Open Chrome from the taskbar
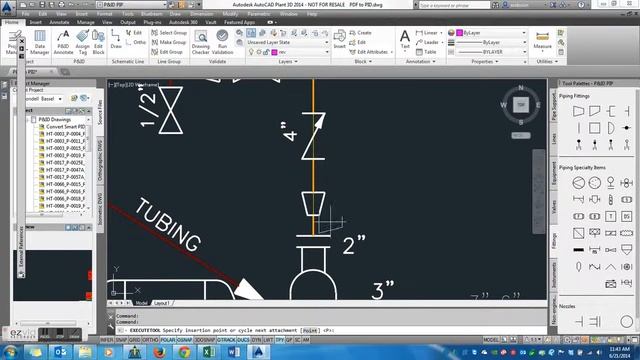This screenshot has height=360, width=640. tap(184, 352)
